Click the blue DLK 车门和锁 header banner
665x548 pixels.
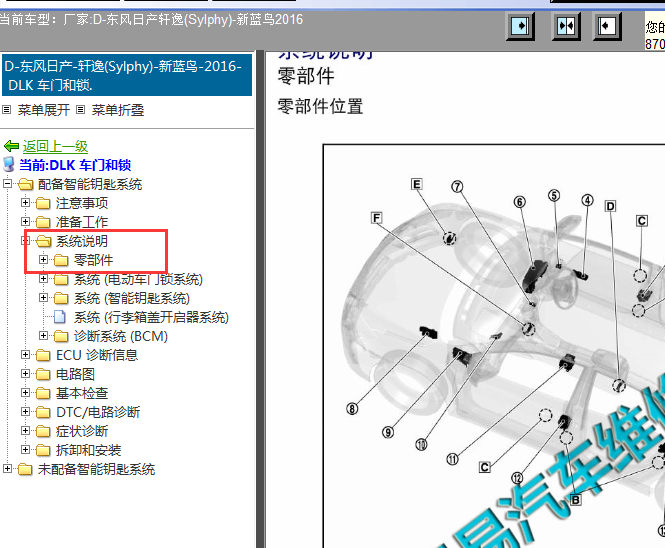(127, 75)
